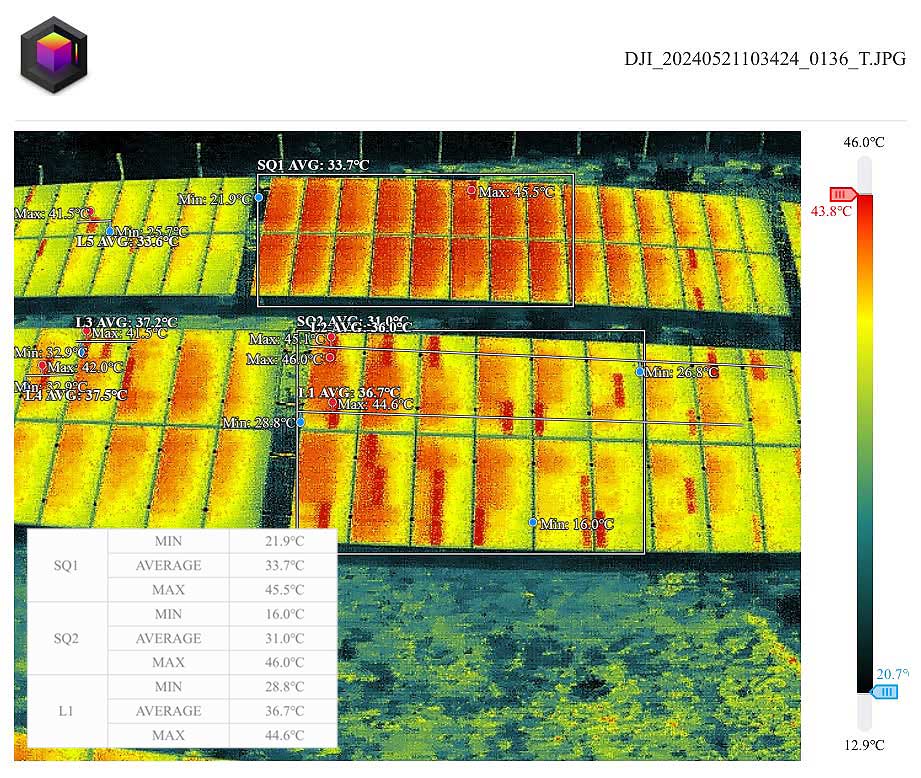Click the SQ1 AVG 33.7°C region label
Image resolution: width=921 pixels, height=778 pixels.
point(313,165)
